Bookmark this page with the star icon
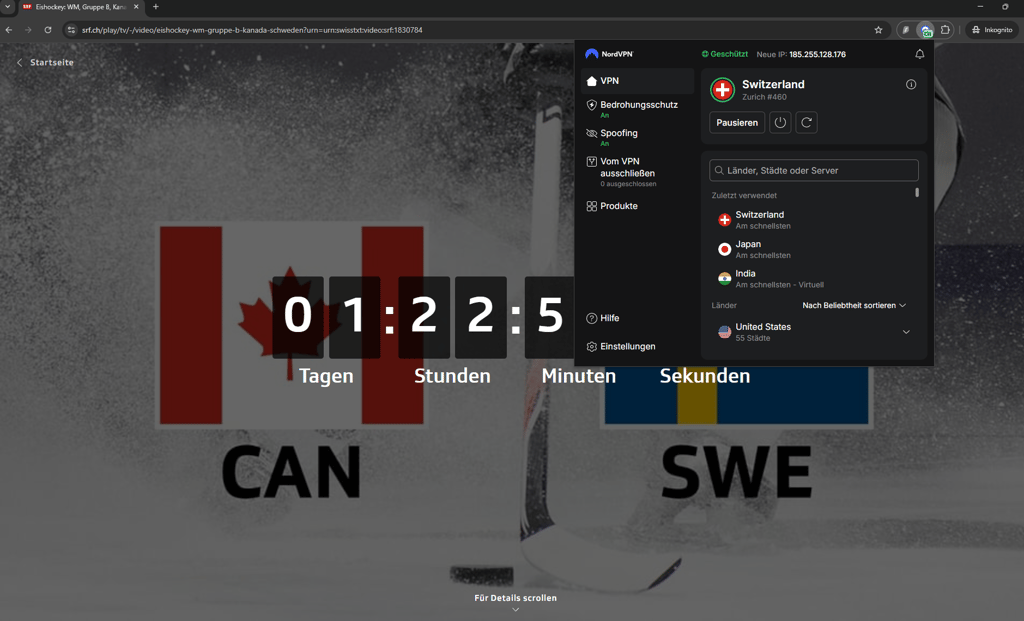This screenshot has height=621, width=1024. (x=878, y=30)
